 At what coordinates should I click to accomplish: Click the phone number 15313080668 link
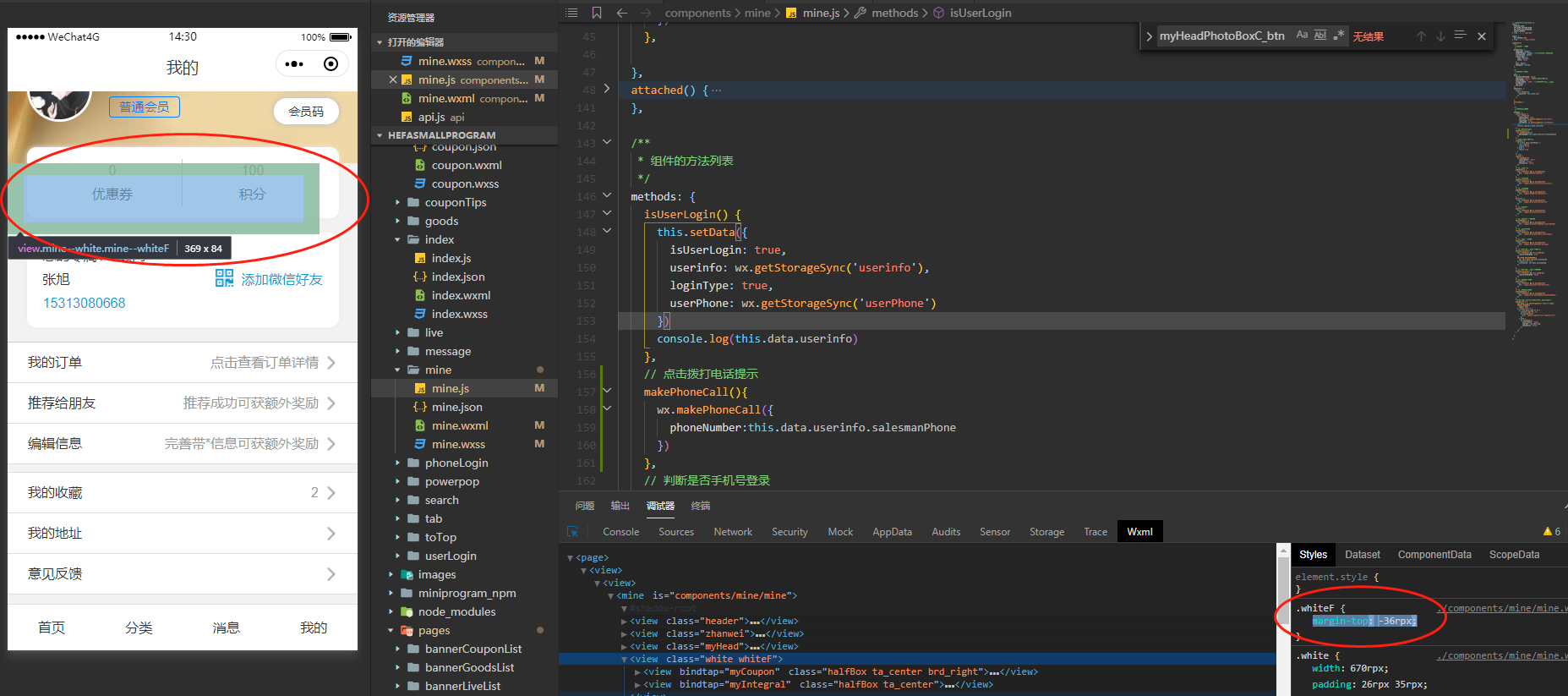(85, 303)
